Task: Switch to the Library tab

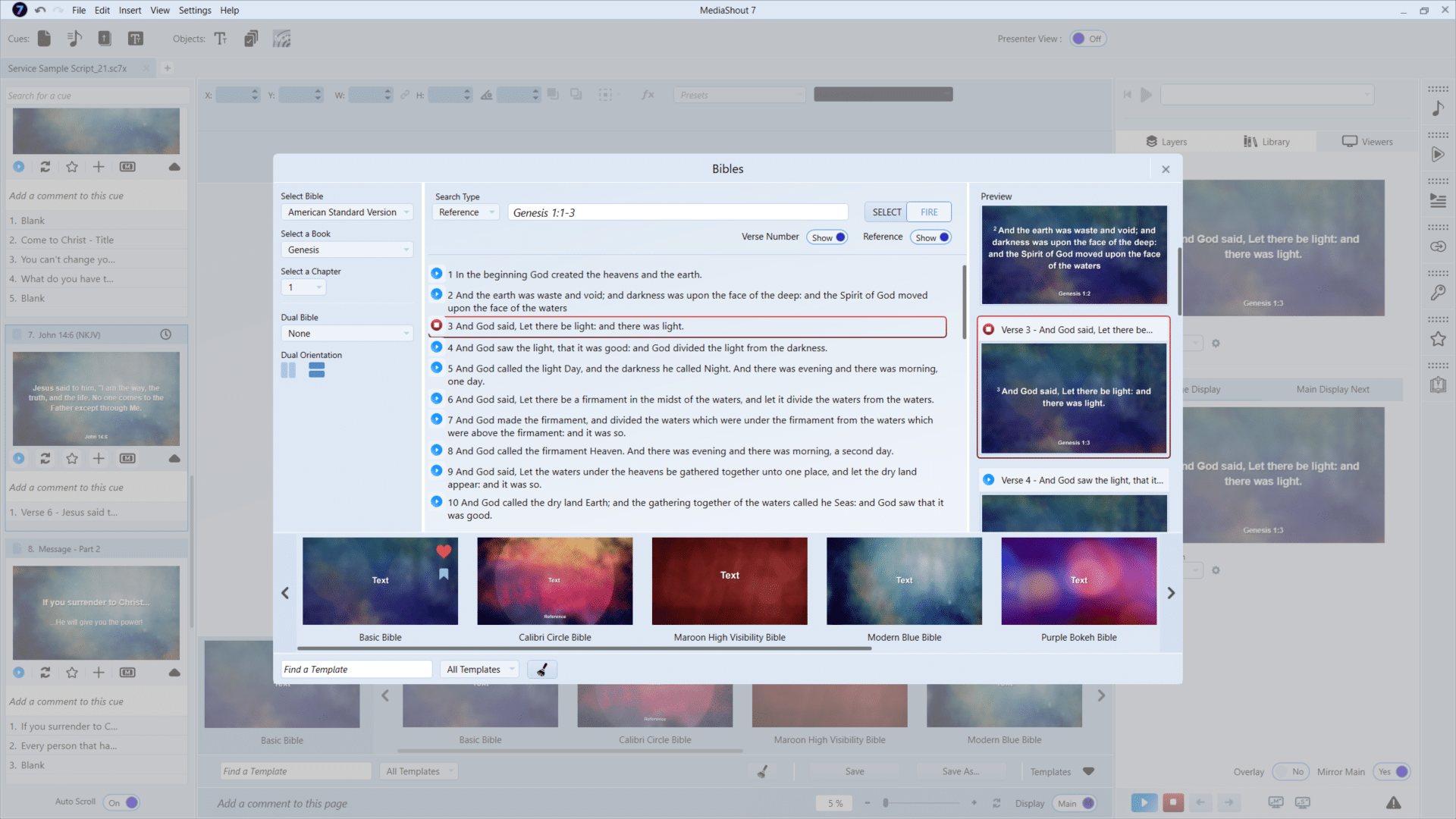Action: 1266,141
